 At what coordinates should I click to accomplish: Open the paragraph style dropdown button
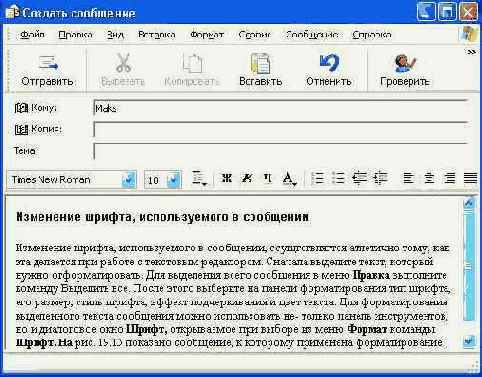[x=199, y=179]
